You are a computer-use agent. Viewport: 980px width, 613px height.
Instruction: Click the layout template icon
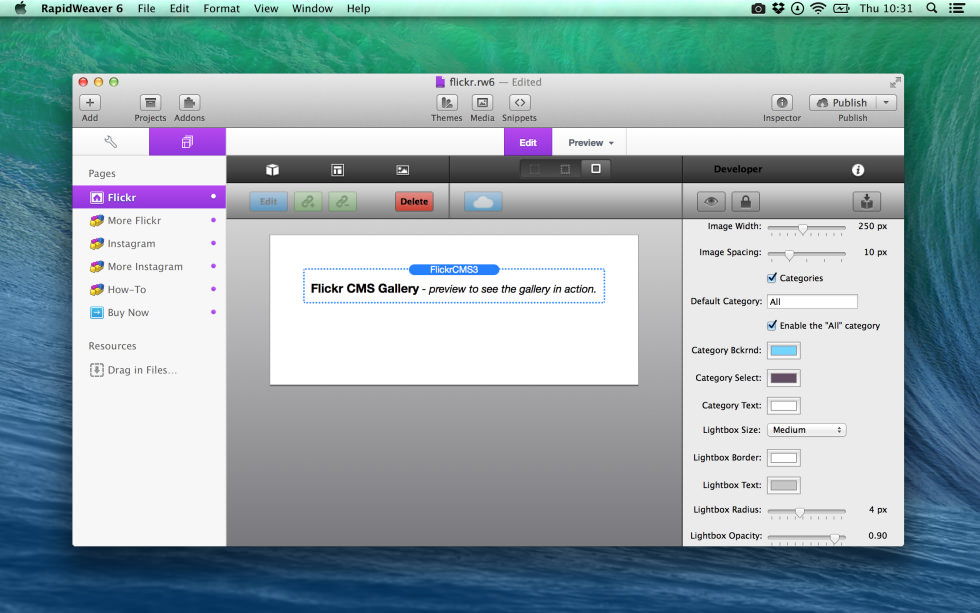[338, 169]
